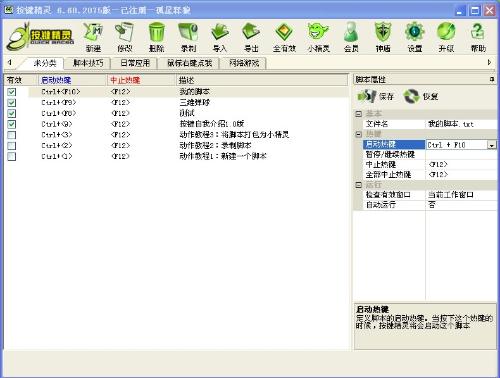This screenshot has height=378, width=500.
Task: Select the 中止热键 property row
Action: click(x=430, y=165)
